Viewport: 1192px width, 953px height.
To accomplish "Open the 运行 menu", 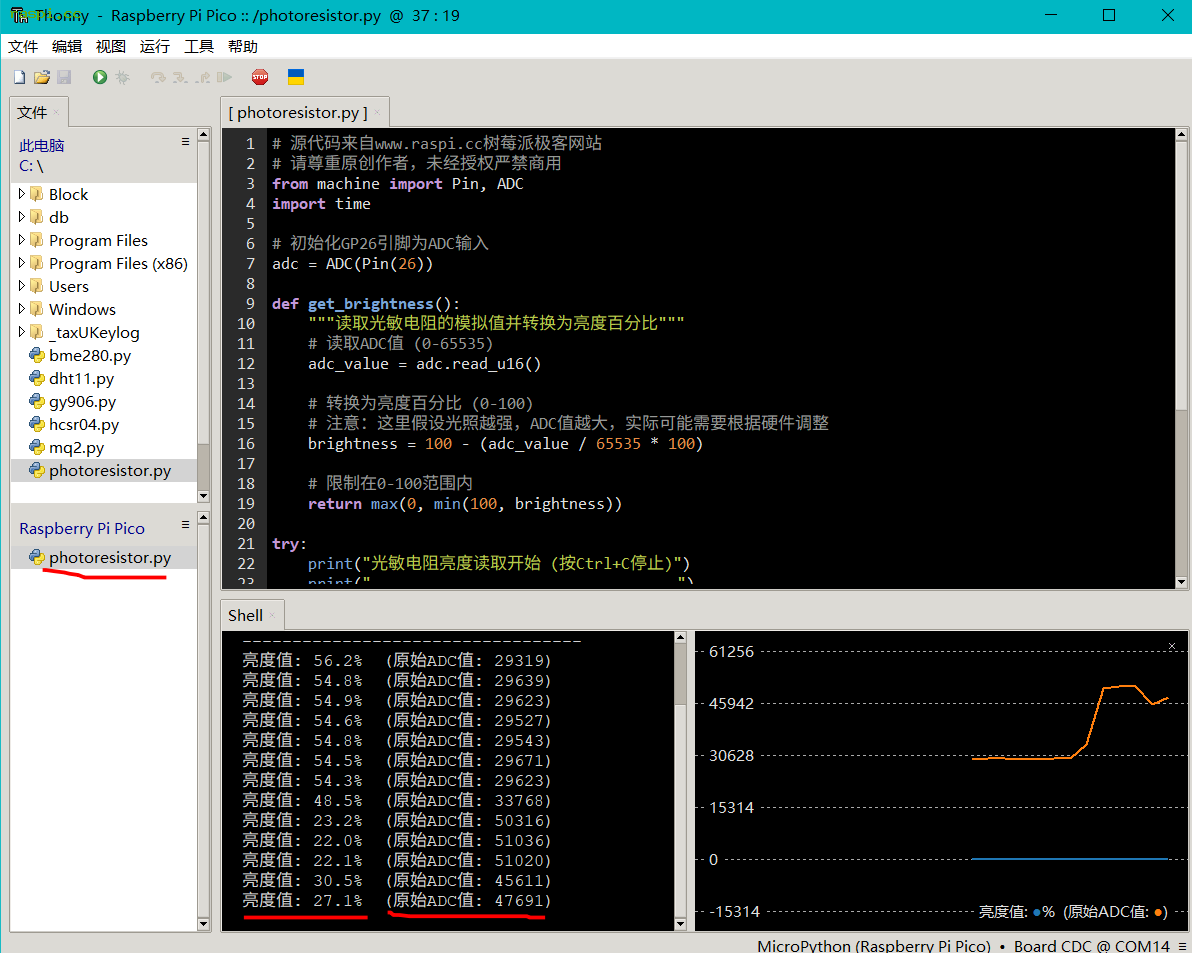I will pyautogui.click(x=154, y=46).
